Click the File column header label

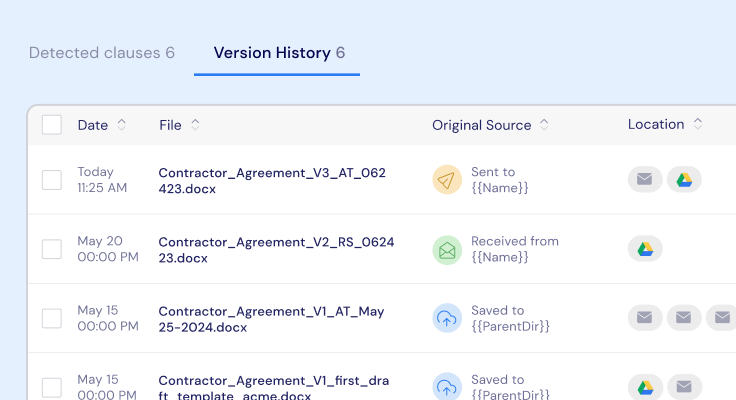[170, 125]
